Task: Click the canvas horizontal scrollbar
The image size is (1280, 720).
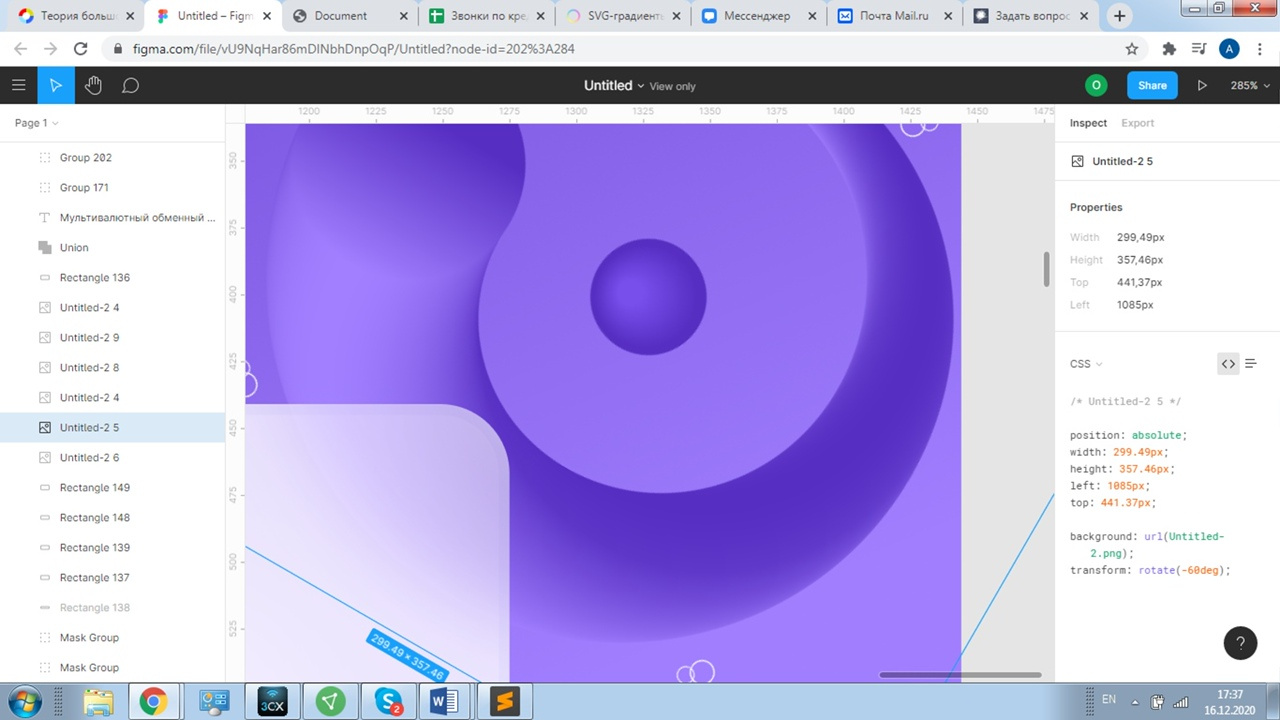Action: tap(960, 675)
